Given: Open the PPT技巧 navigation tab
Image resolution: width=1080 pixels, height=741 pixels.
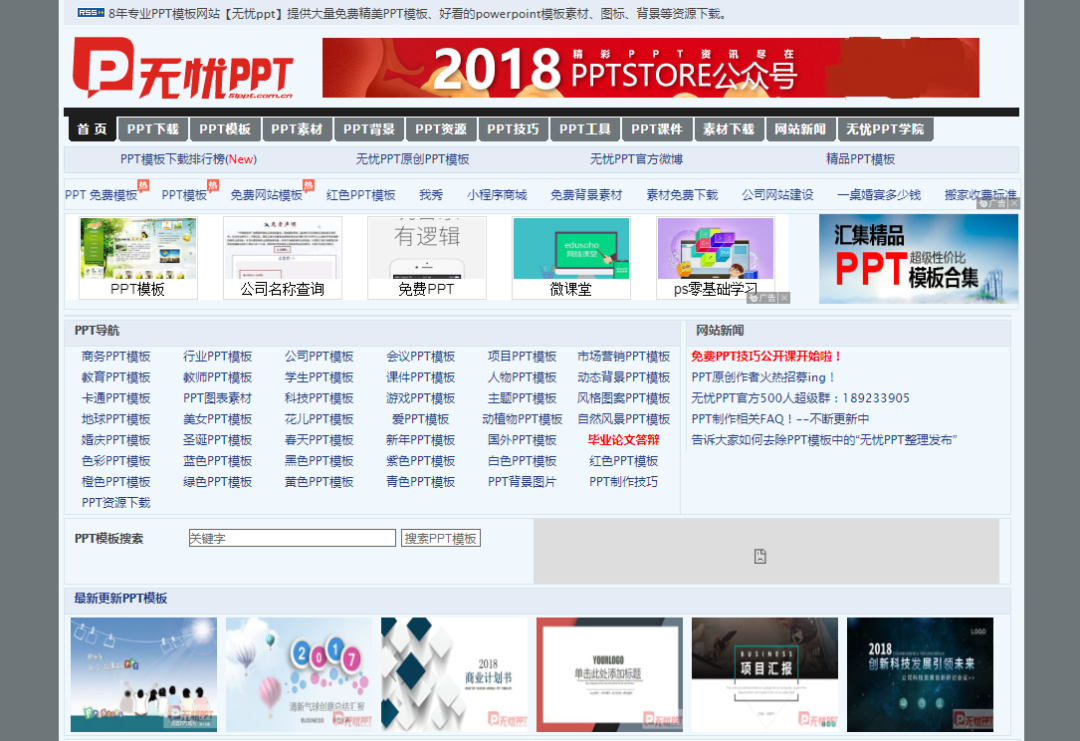Looking at the screenshot, I should tap(512, 129).
